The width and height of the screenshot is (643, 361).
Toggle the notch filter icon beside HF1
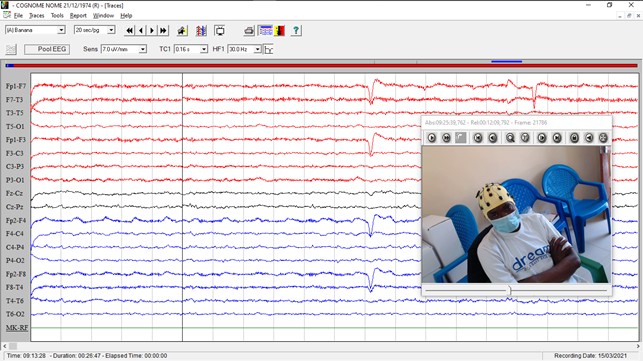click(x=269, y=50)
